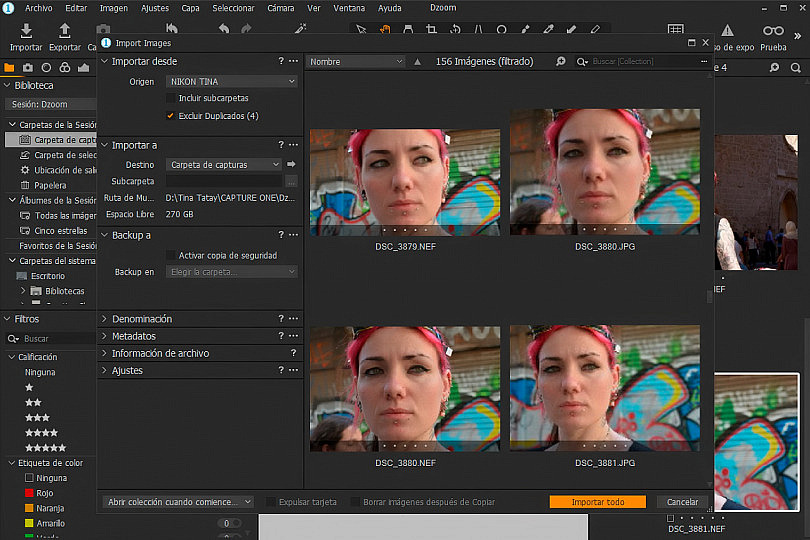The height and width of the screenshot is (540, 810).
Task: Click the arrow beside Destino dropdown
Action: [x=291, y=164]
